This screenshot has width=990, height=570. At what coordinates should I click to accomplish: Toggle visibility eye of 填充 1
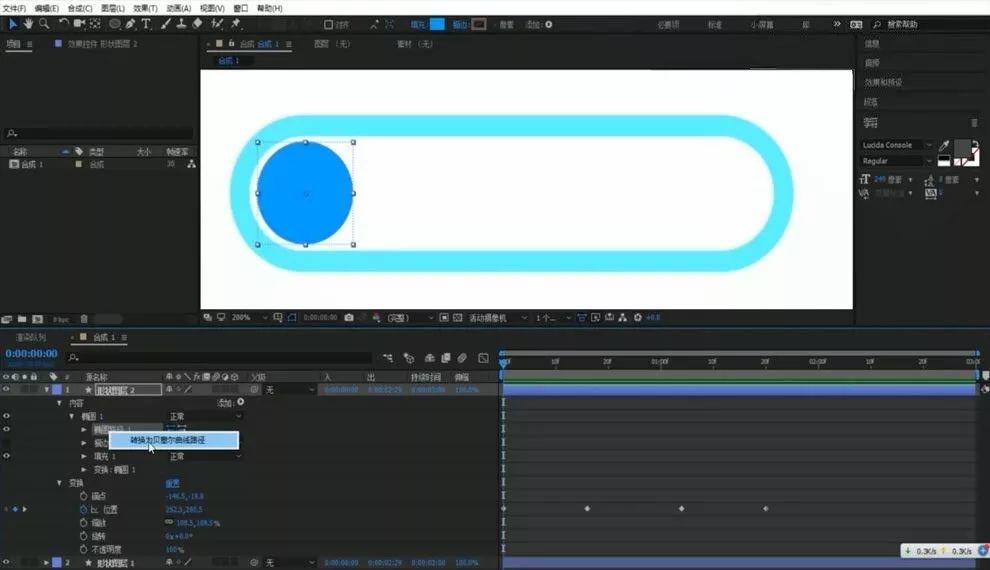click(x=6, y=456)
